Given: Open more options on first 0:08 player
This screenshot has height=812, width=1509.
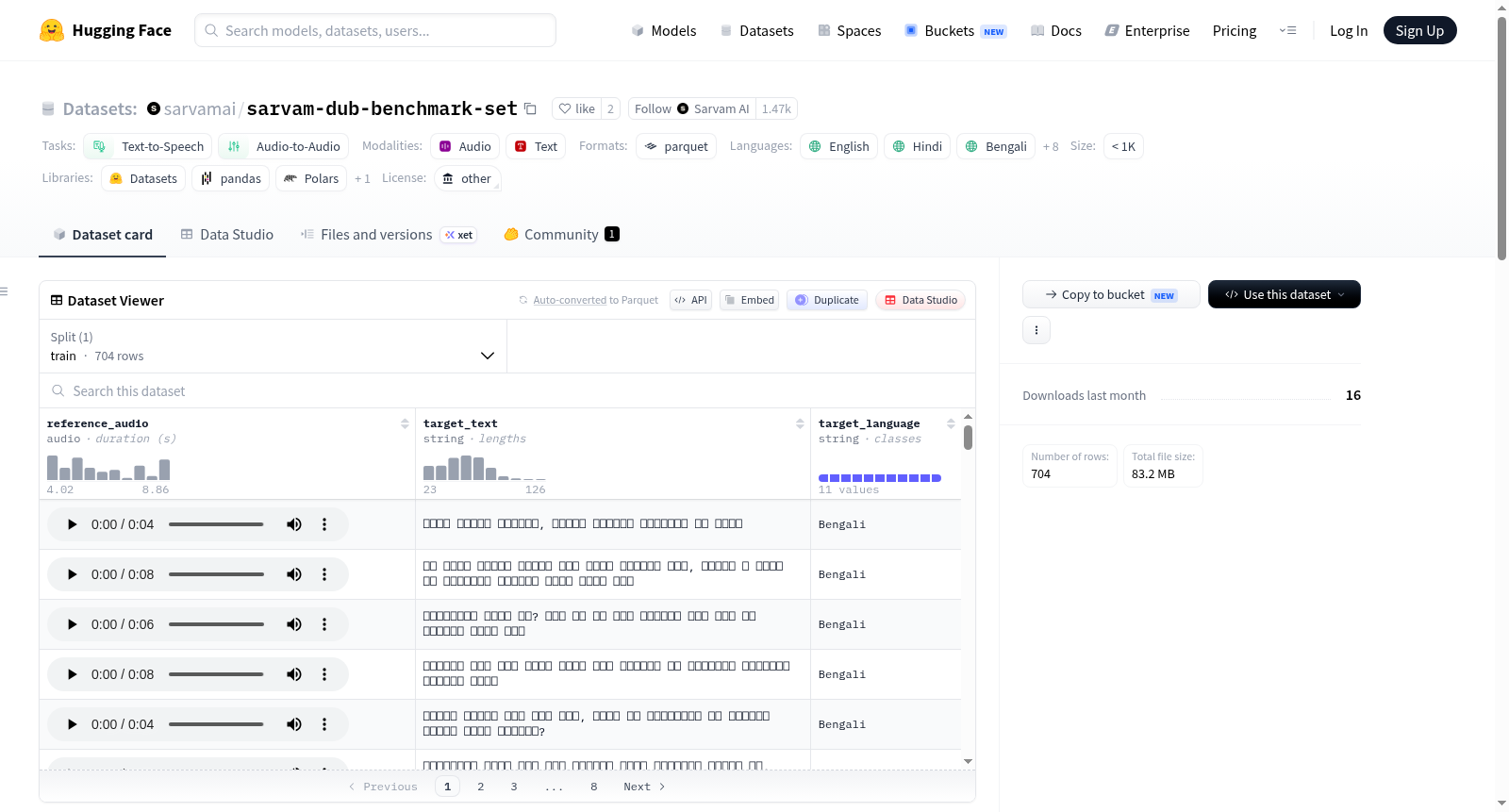Looking at the screenshot, I should click(x=324, y=574).
